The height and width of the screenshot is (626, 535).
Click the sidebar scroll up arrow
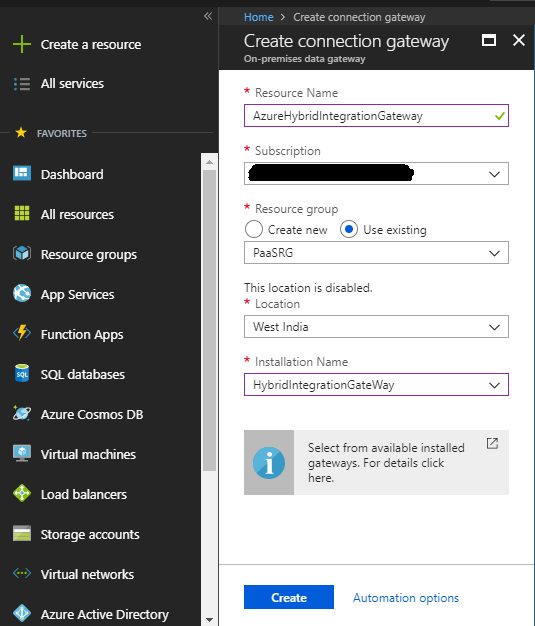tap(209, 162)
